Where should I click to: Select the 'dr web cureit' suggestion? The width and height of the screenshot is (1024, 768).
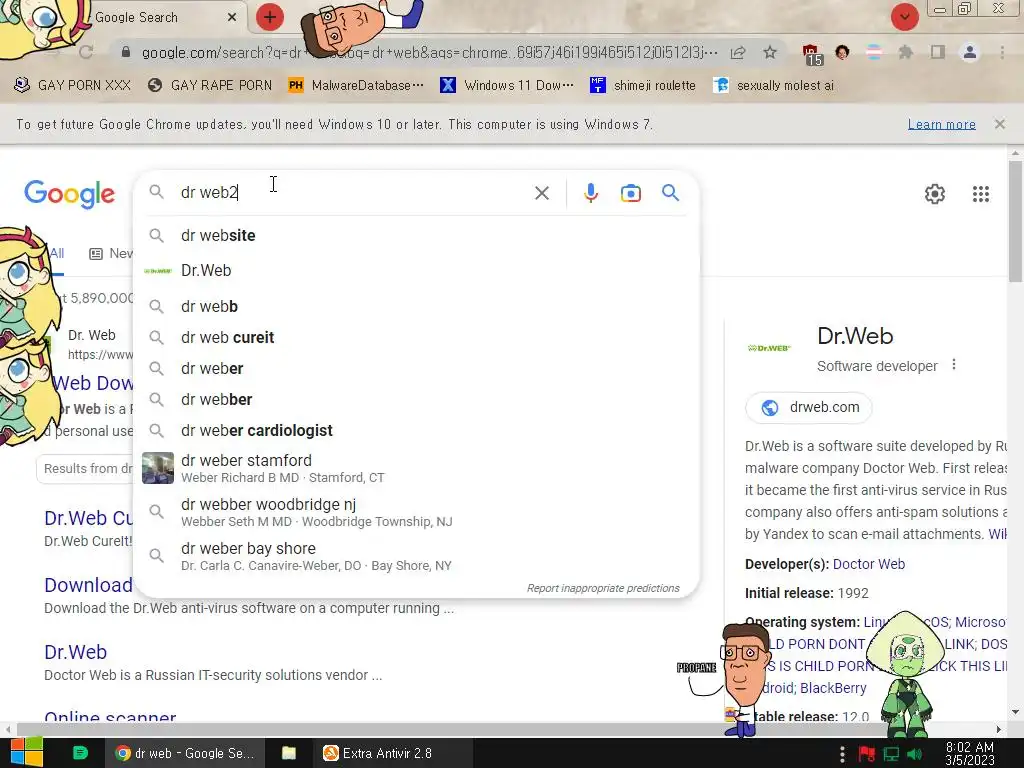(415, 338)
